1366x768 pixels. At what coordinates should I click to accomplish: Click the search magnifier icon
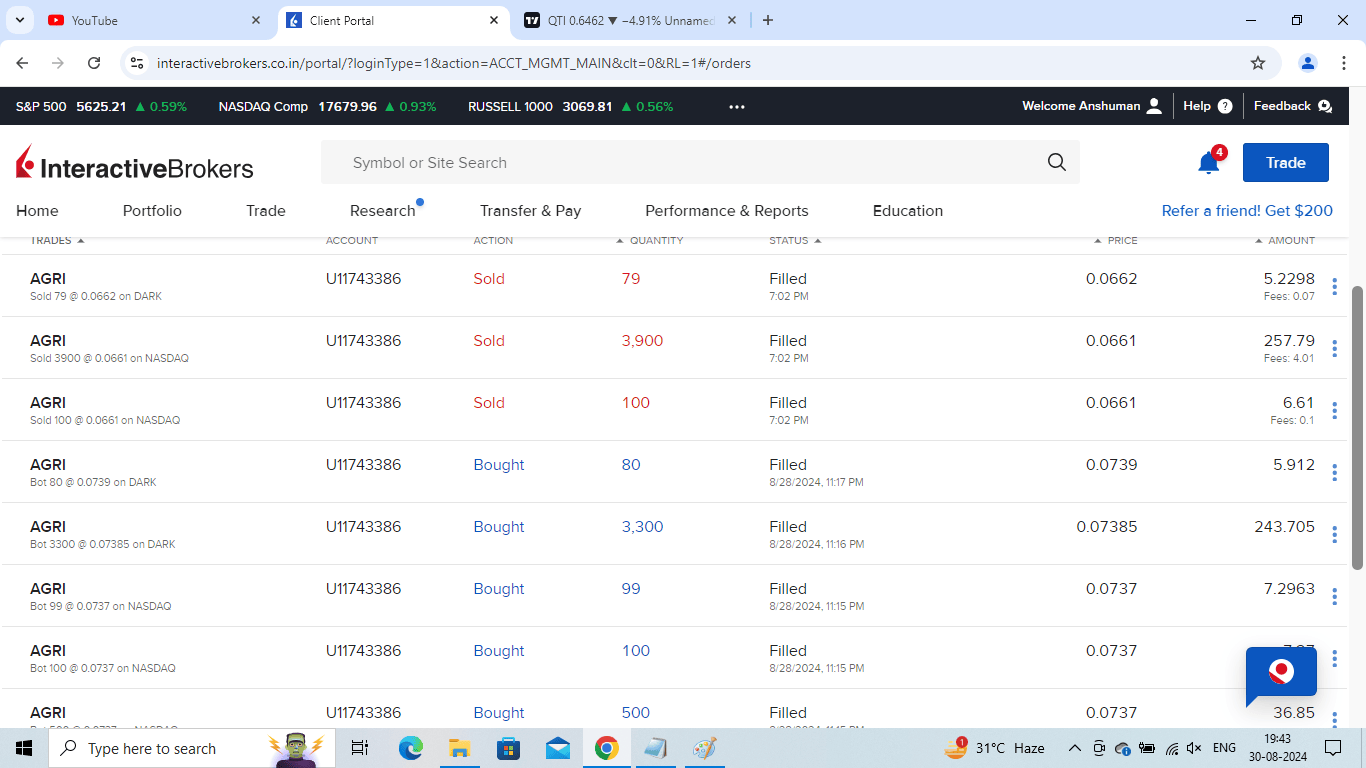[x=1057, y=162]
